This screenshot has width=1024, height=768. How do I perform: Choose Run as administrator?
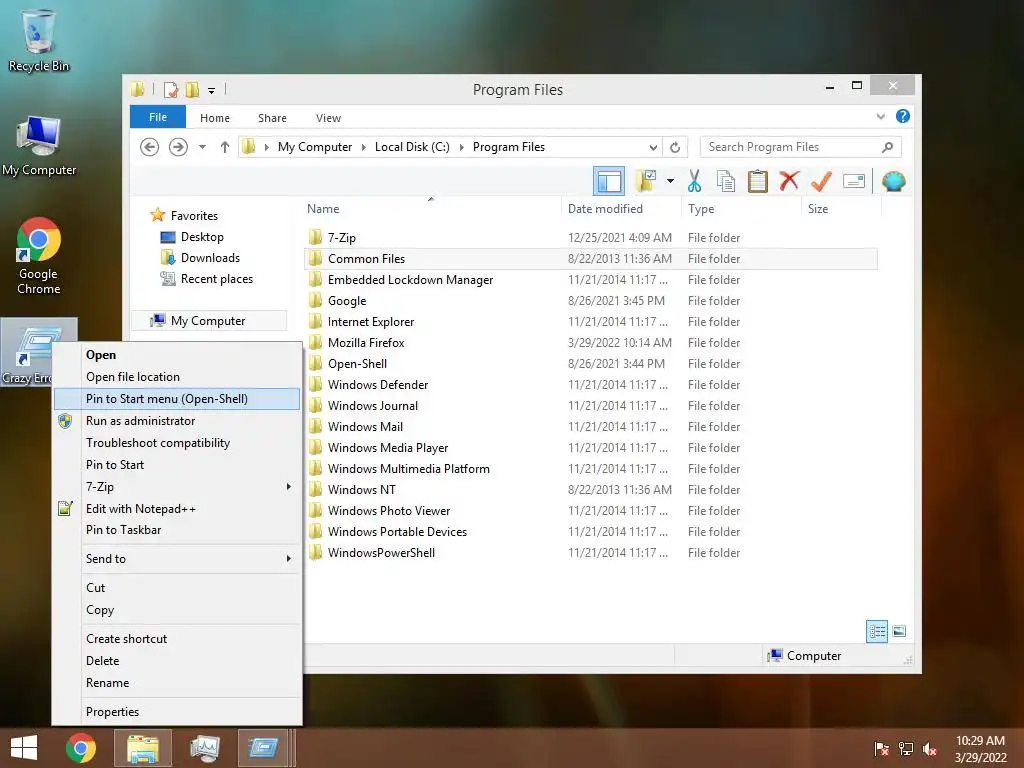point(177,421)
